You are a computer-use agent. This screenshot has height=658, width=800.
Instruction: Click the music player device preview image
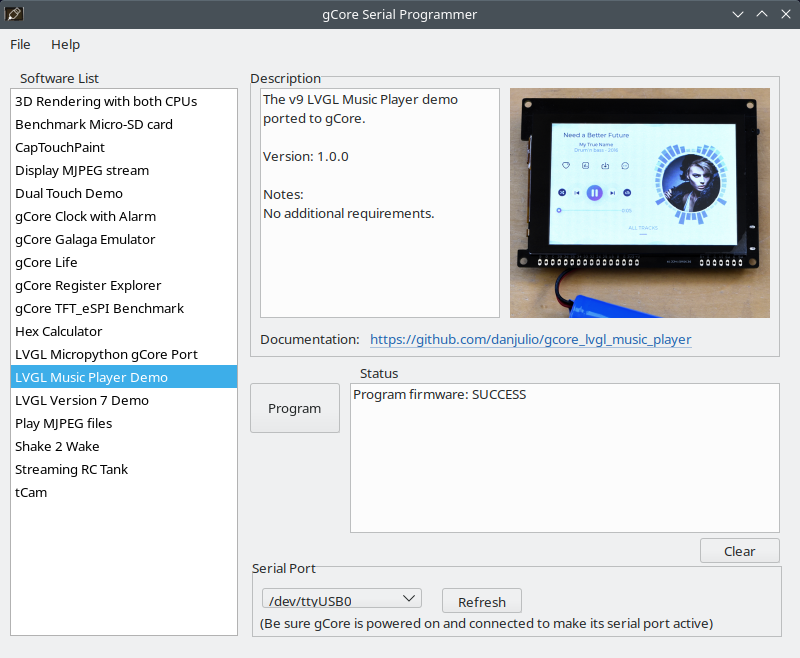[639, 203]
